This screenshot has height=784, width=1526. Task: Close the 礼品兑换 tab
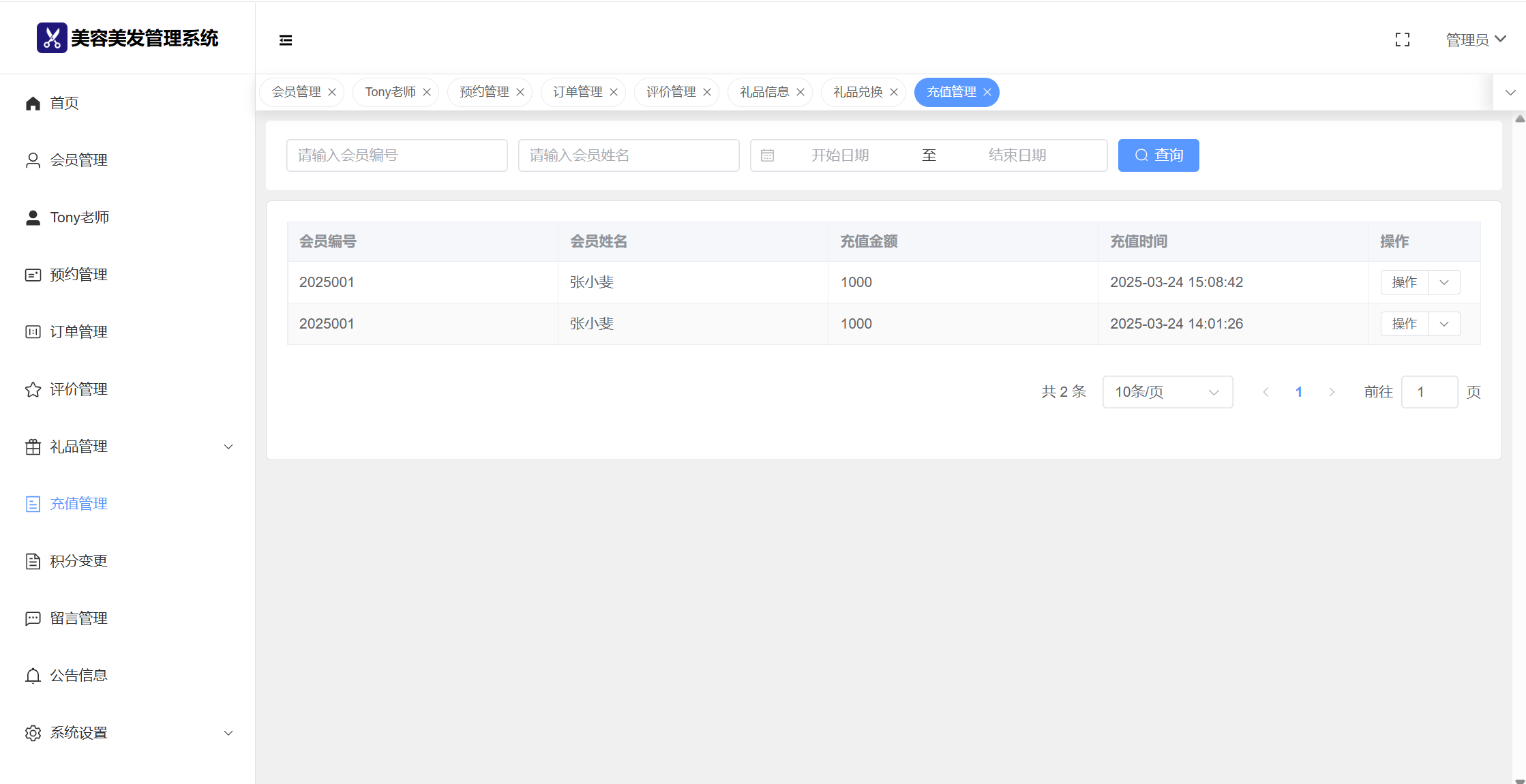coord(894,92)
